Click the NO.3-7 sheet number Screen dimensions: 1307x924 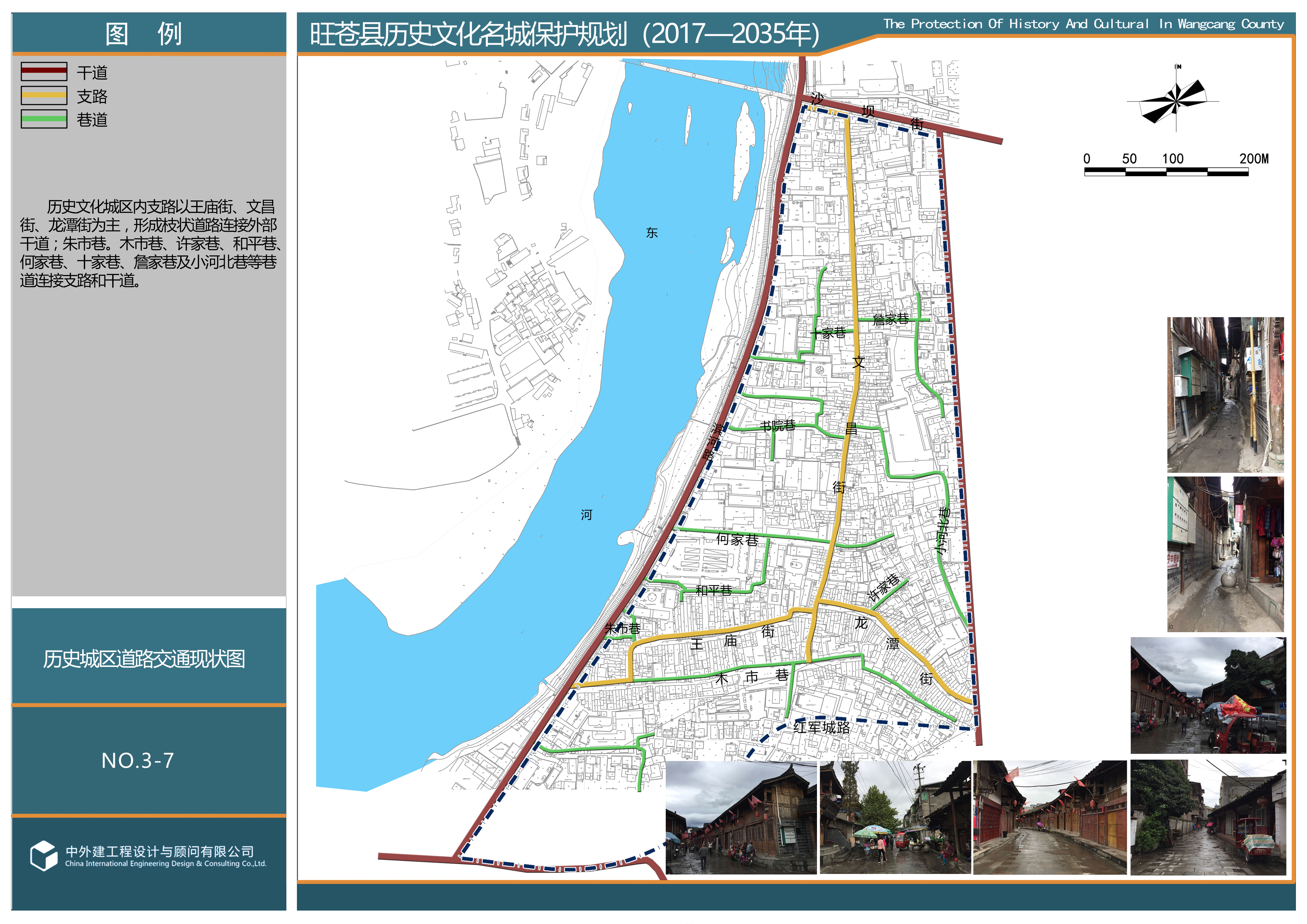click(137, 761)
